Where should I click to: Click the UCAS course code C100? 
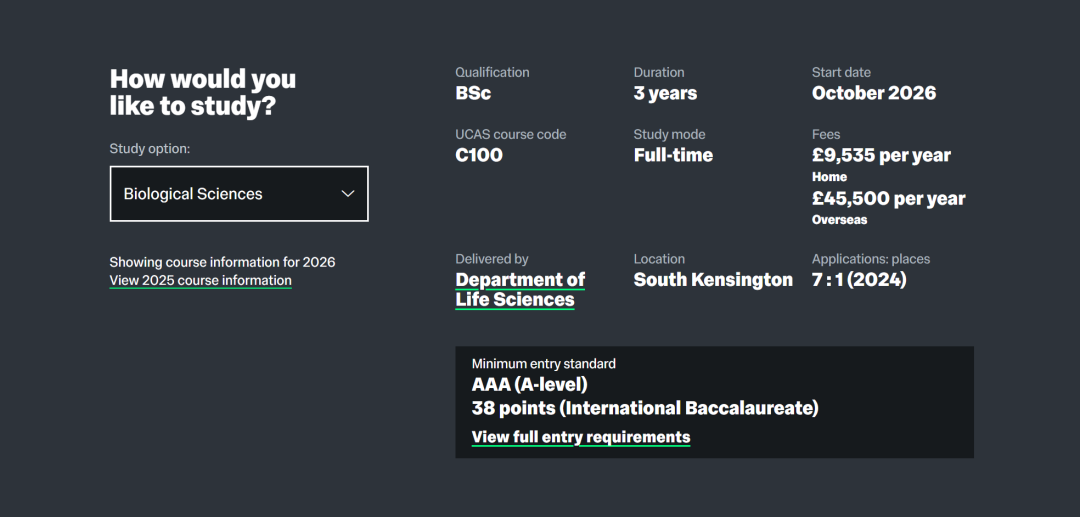tap(479, 155)
